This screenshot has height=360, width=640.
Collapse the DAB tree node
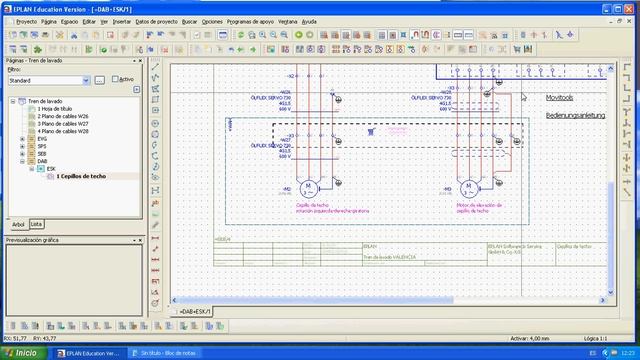click(22, 161)
